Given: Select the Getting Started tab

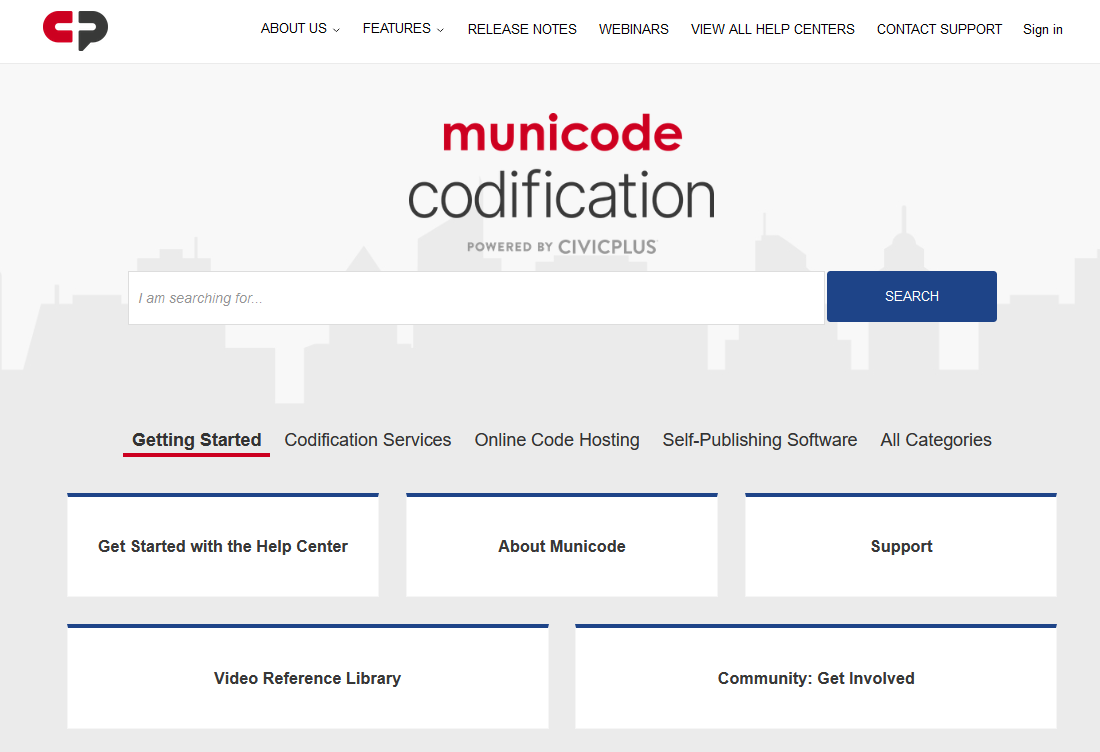Looking at the screenshot, I should coord(196,441).
